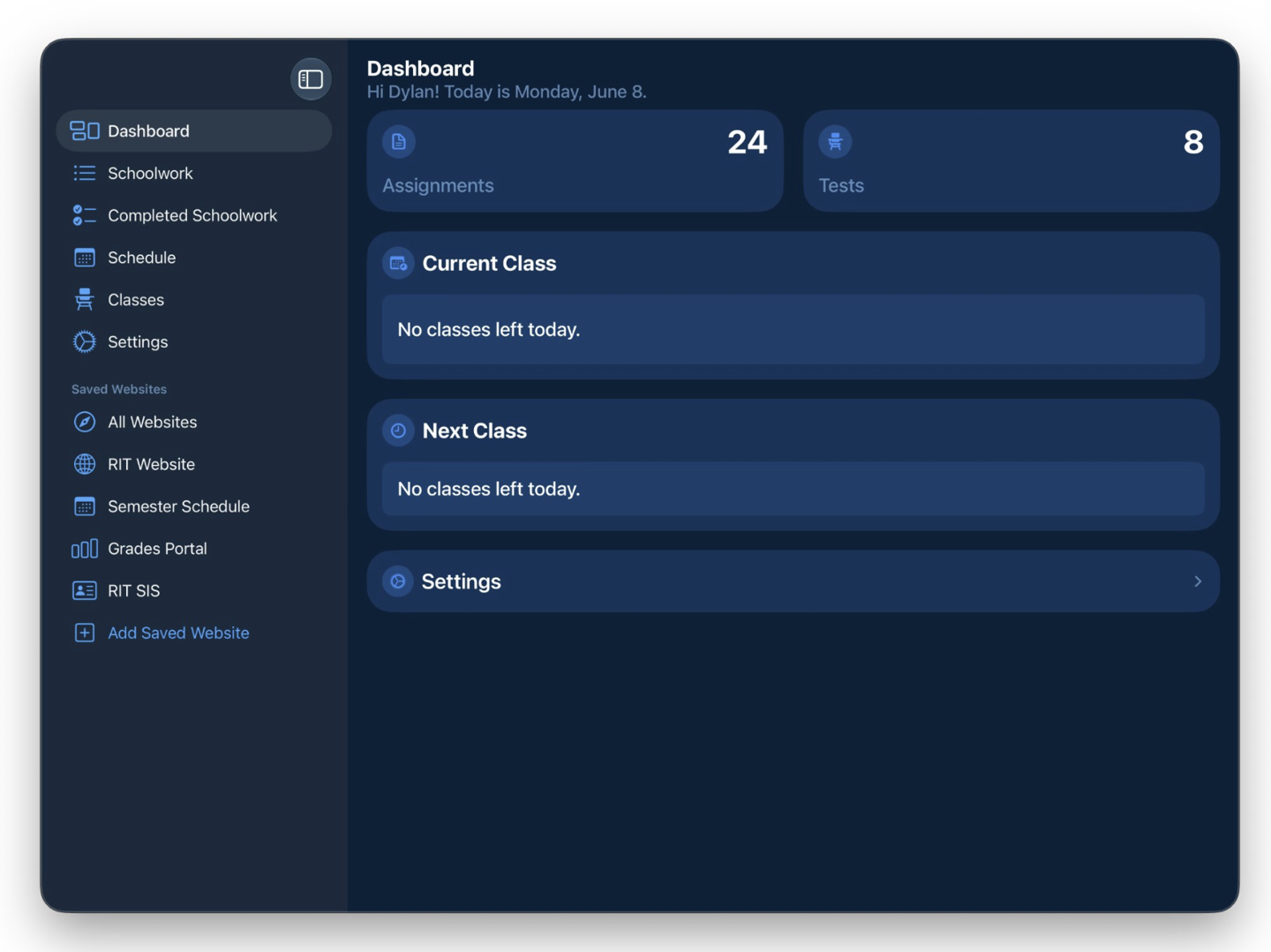The height and width of the screenshot is (952, 1271).
Task: Click Next Class heading
Action: click(x=474, y=431)
